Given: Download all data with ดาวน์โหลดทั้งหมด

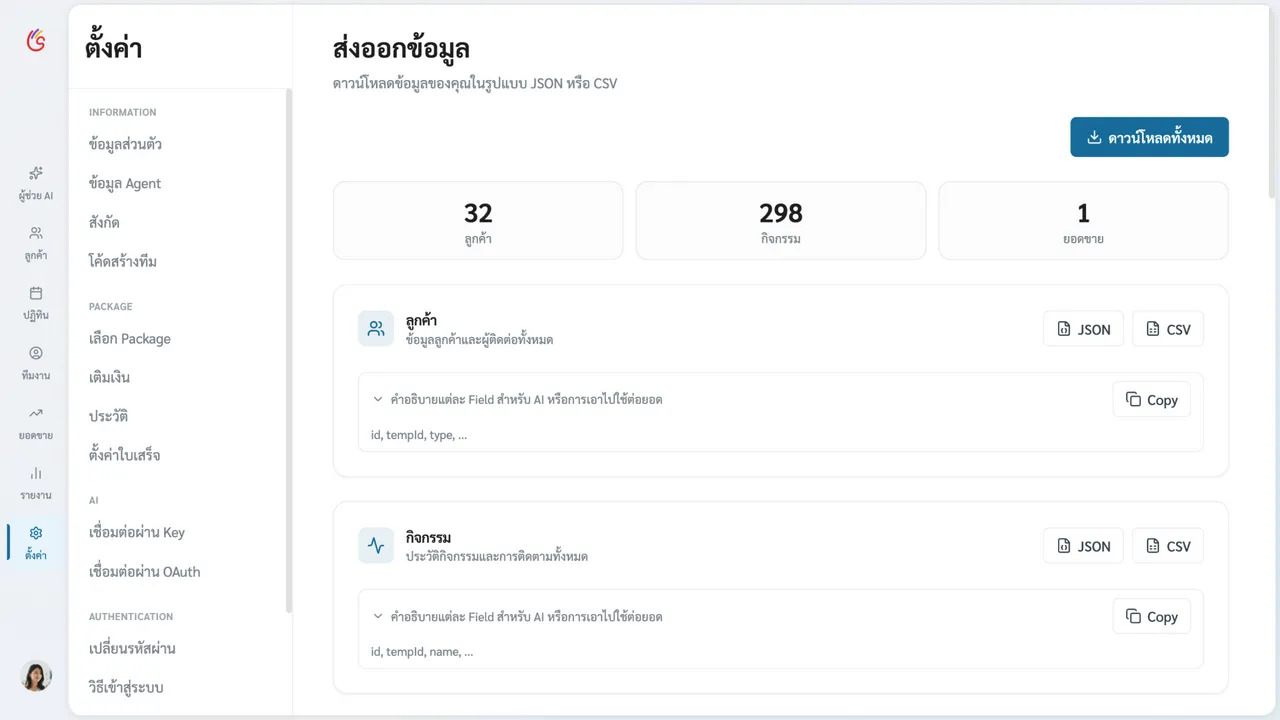Looking at the screenshot, I should pos(1149,137).
